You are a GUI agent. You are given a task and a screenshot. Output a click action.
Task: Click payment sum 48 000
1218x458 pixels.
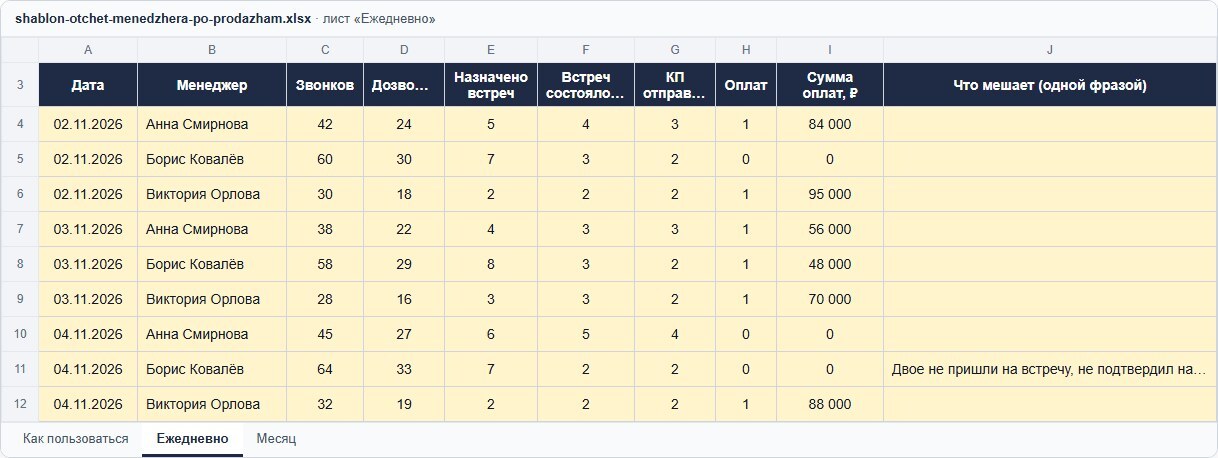point(830,264)
